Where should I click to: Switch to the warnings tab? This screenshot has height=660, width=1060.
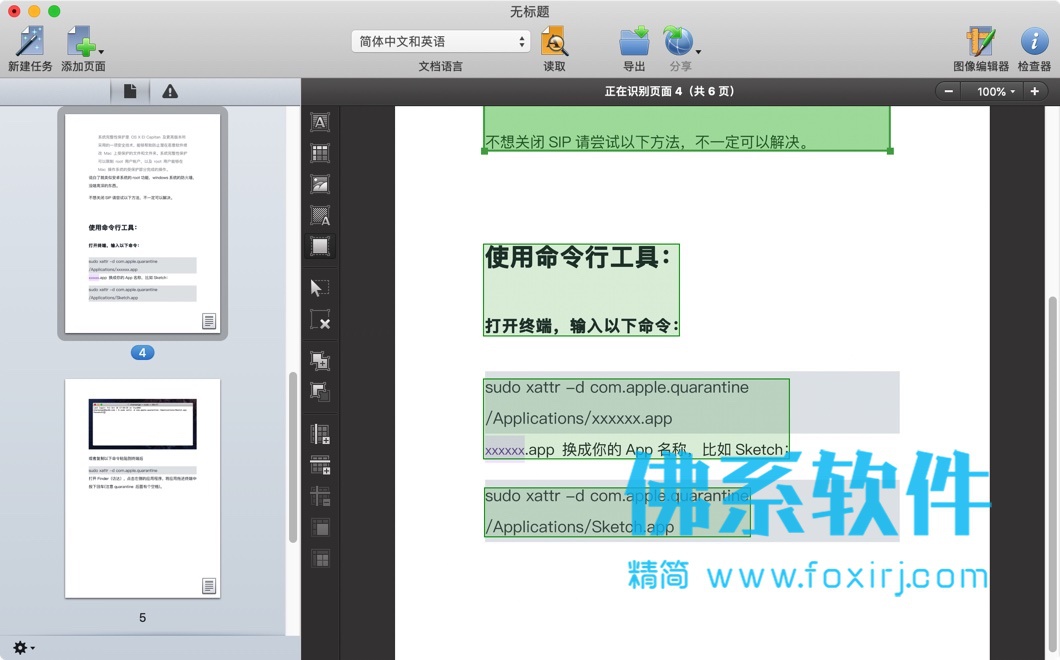click(x=170, y=91)
